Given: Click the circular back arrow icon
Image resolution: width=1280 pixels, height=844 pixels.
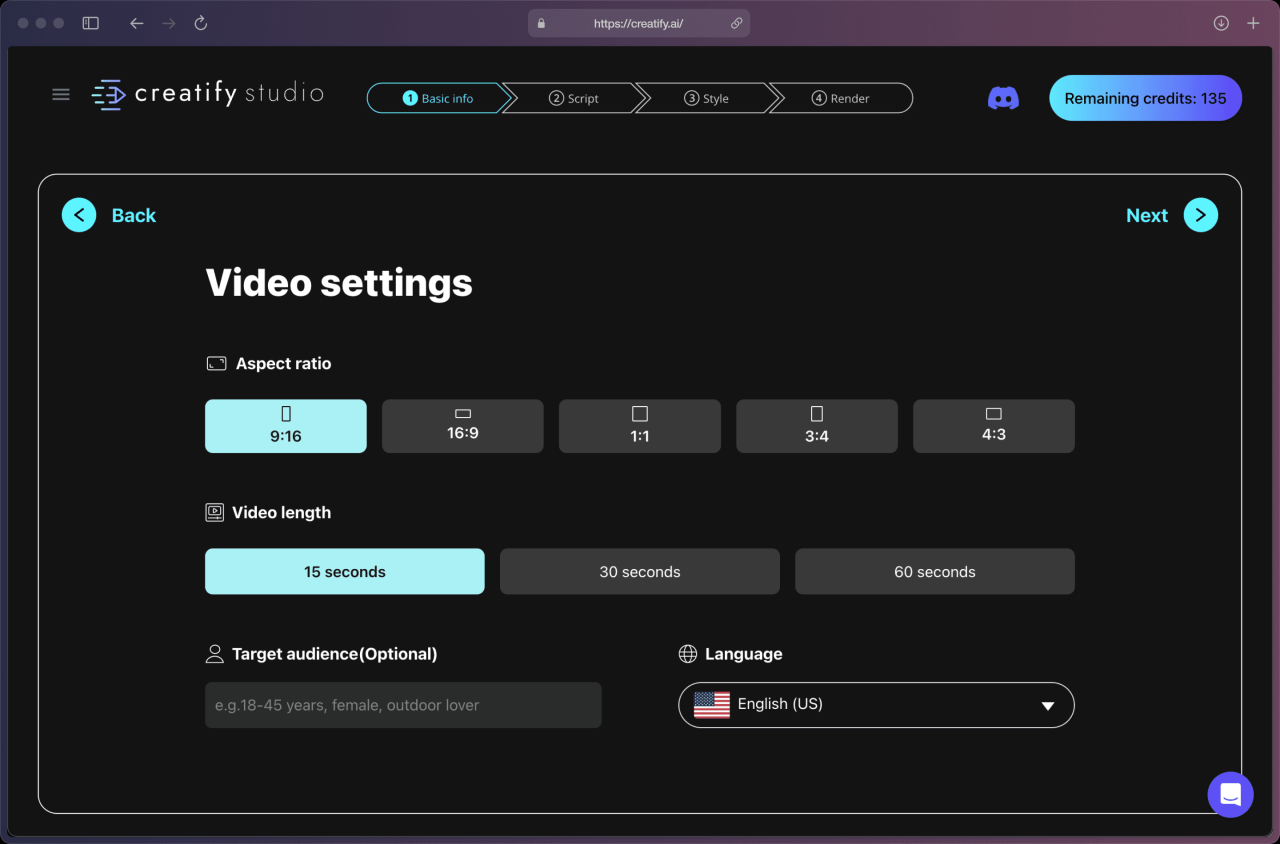Looking at the screenshot, I should coord(79,214).
